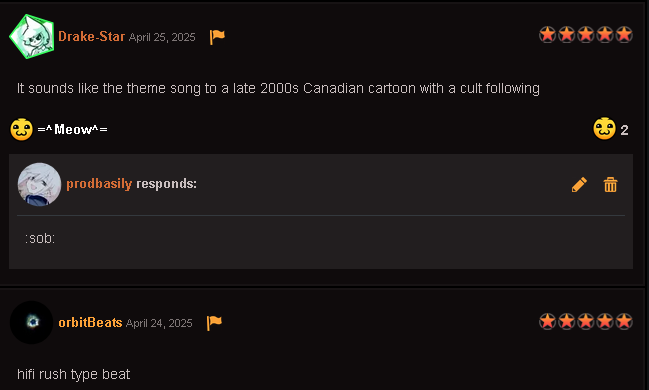Screen dimensions: 649x390
Task: Click the fifth star on Drake-Star's rating
Action: point(624,34)
